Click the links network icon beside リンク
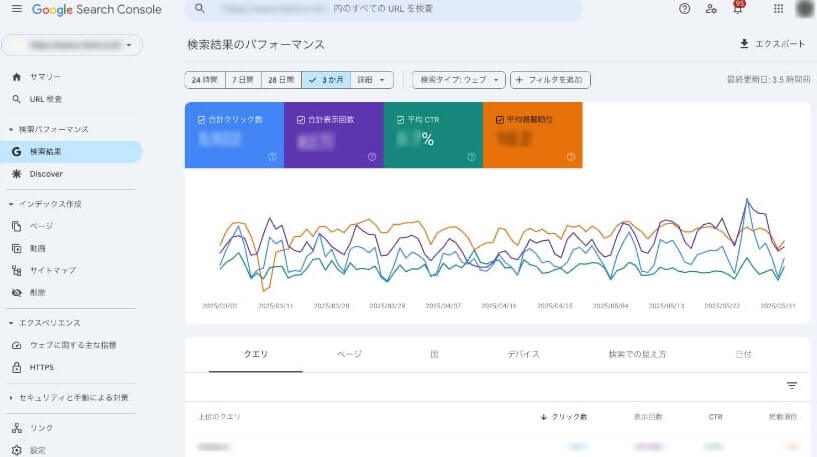Image resolution: width=817 pixels, height=457 pixels. tap(17, 428)
